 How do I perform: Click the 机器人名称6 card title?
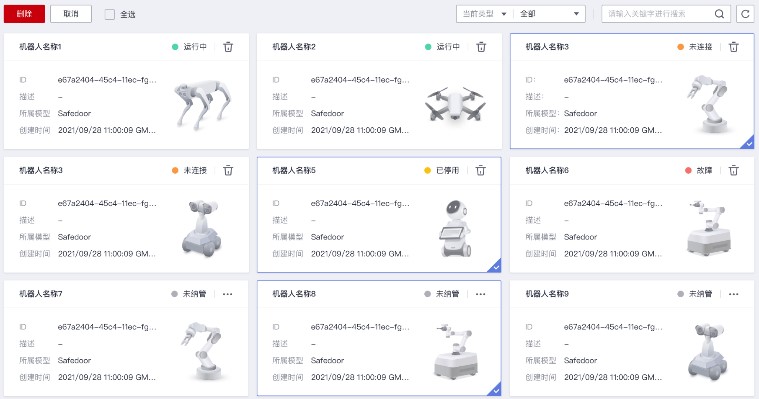pos(547,170)
